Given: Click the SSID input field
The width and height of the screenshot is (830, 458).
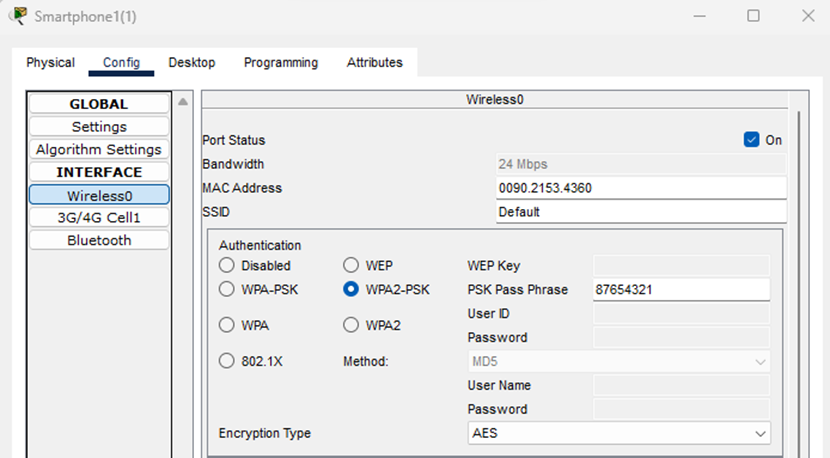Looking at the screenshot, I should 641,212.
